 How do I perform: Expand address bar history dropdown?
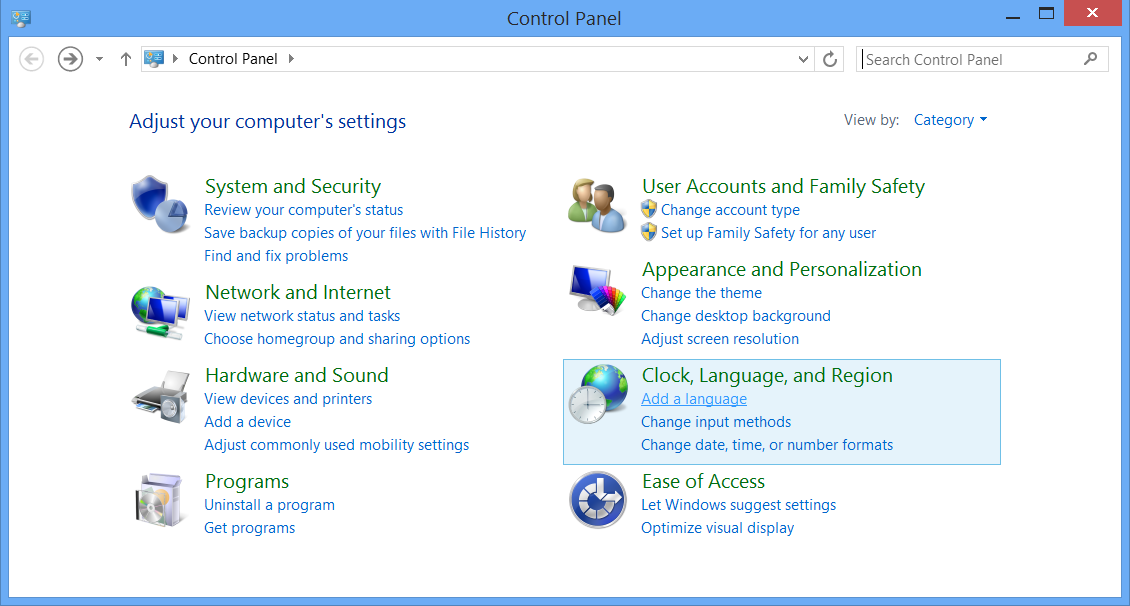[803, 59]
